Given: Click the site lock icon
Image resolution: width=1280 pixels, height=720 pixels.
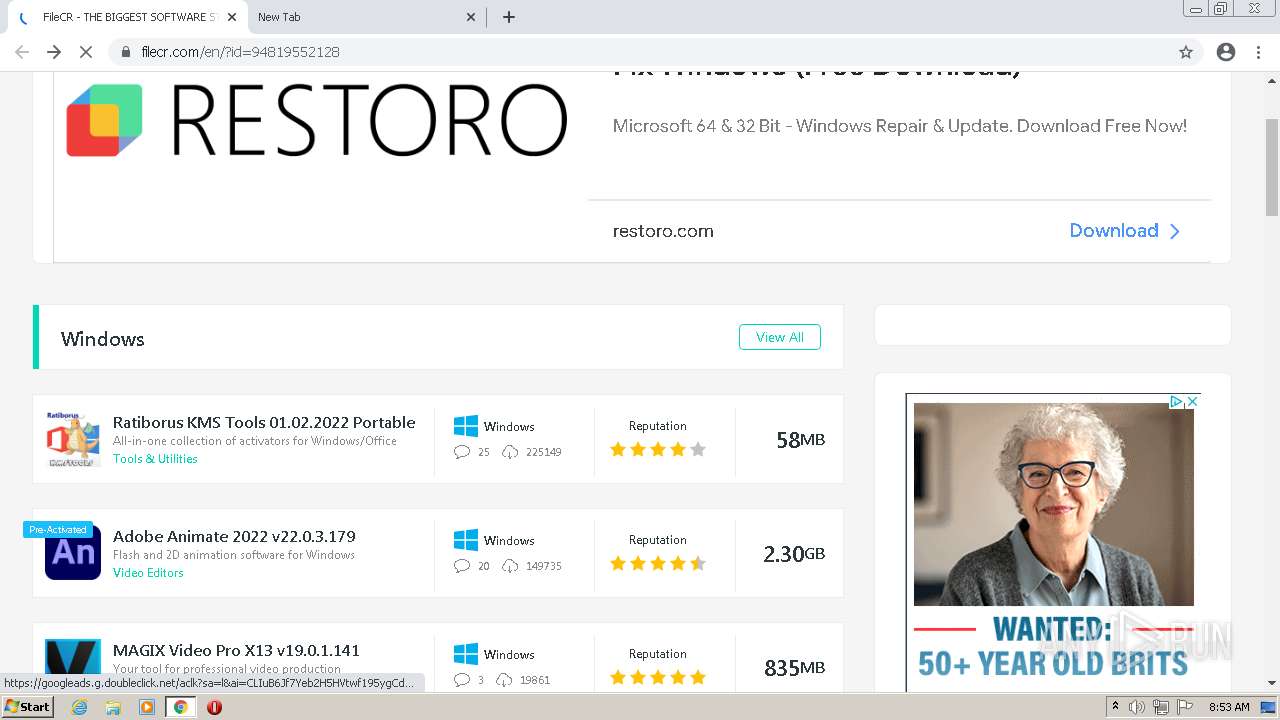Looking at the screenshot, I should coord(126,52).
